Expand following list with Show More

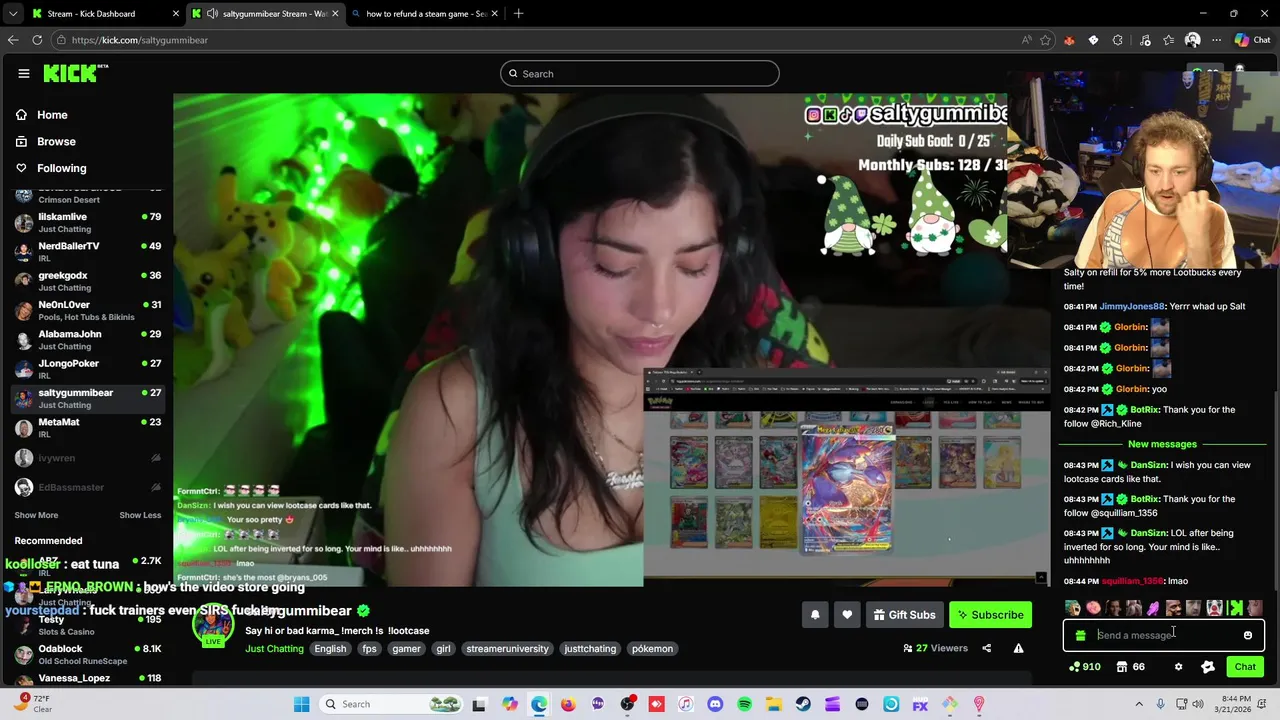click(36, 515)
